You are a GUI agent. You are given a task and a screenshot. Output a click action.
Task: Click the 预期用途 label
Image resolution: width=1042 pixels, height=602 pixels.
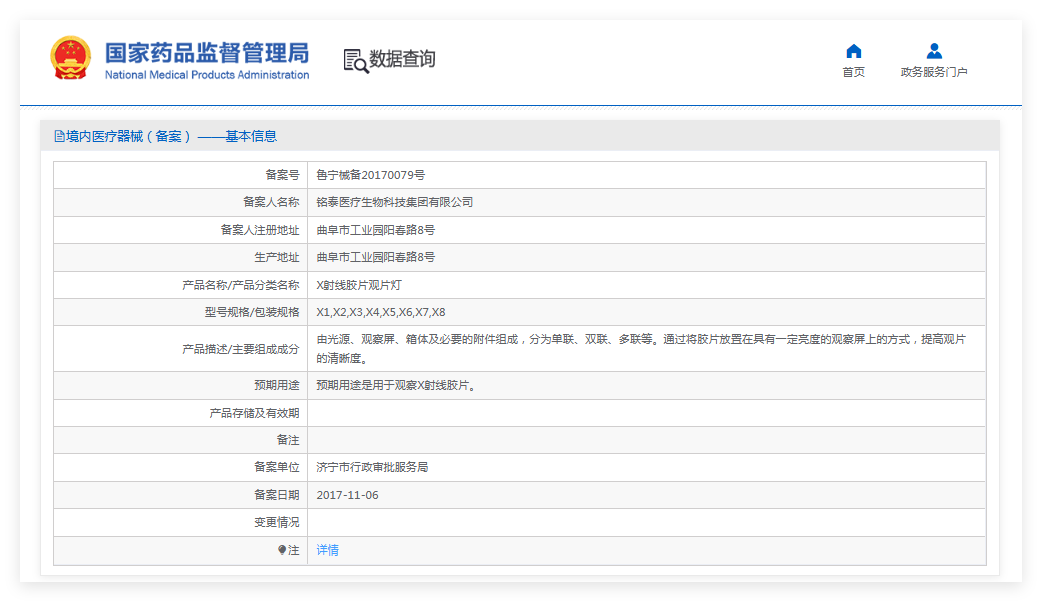coord(276,385)
